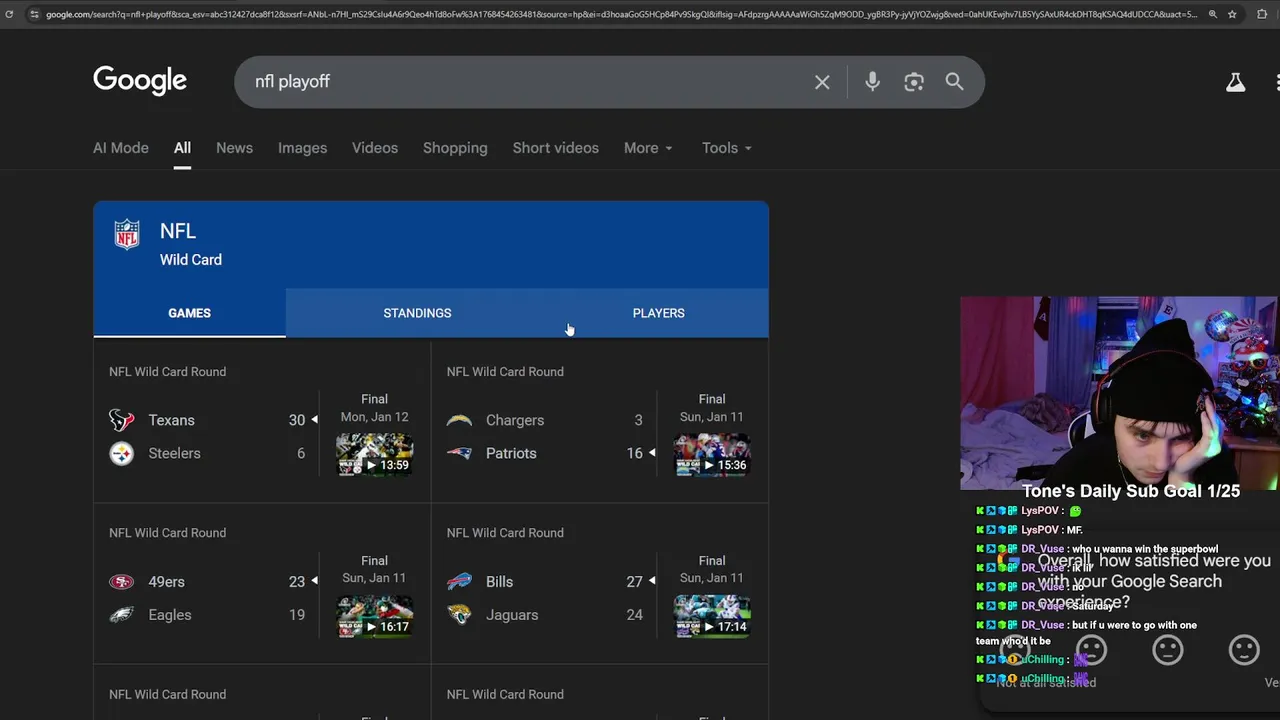Open the Steelers team name link
Screen dimensions: 1280x720
pyautogui.click(x=174, y=453)
